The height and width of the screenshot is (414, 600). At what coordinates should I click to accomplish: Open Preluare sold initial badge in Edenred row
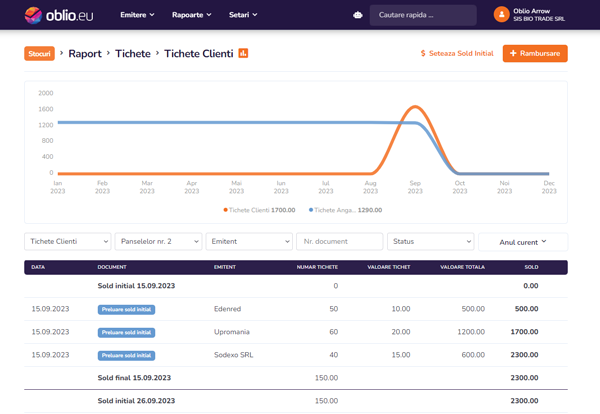126,310
